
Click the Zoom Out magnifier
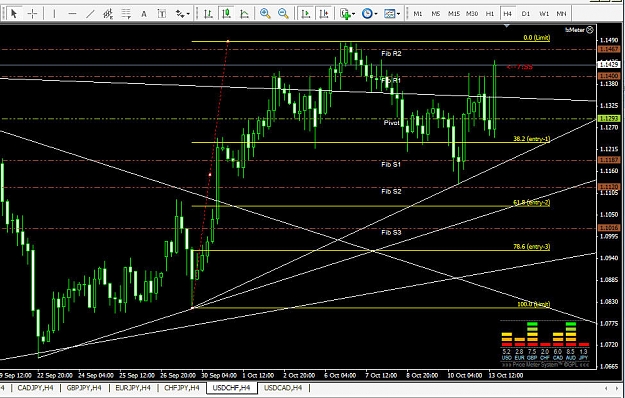(x=283, y=14)
